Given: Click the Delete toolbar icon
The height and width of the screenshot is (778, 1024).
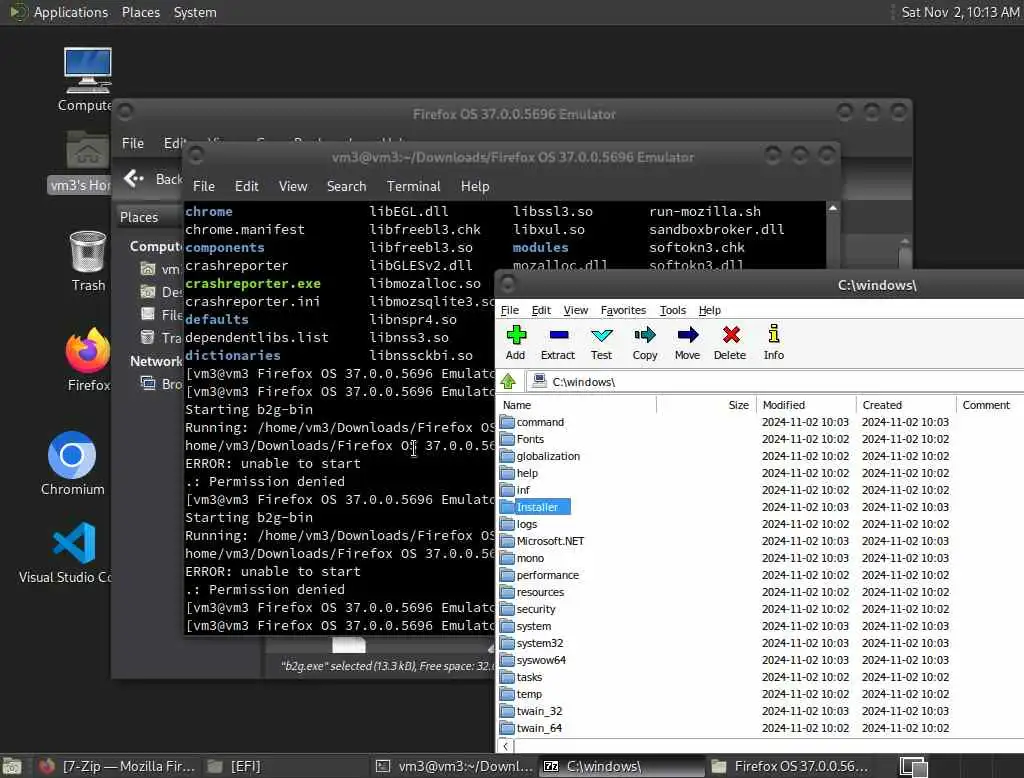Looking at the screenshot, I should (x=730, y=342).
